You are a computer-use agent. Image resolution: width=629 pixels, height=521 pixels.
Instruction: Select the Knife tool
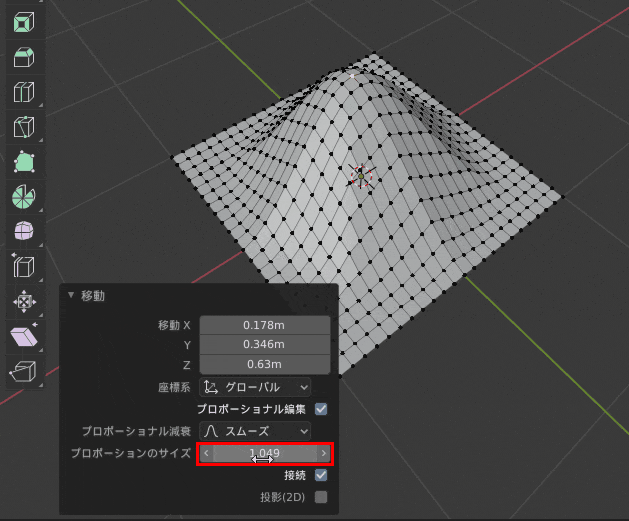(x=24, y=127)
